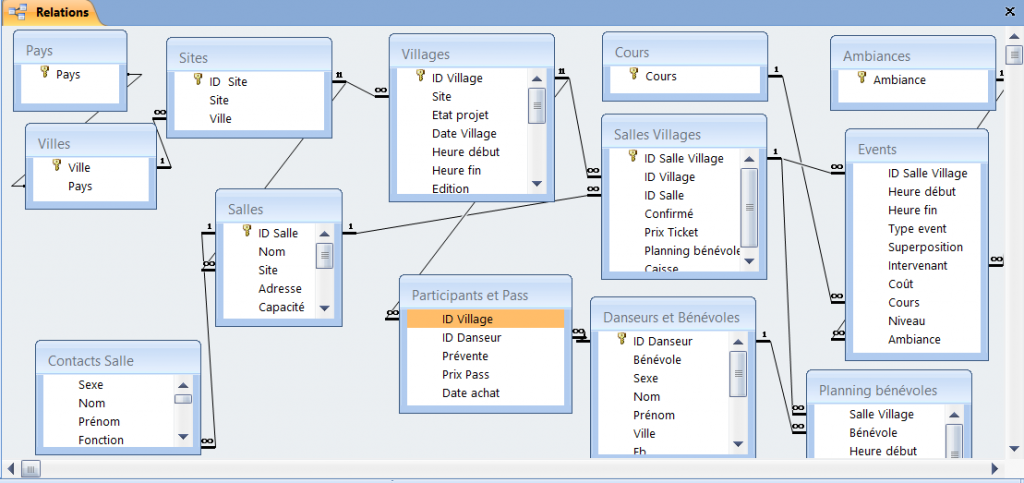Click the key icon beside ID Village
Image resolution: width=1024 pixels, height=483 pixels.
coord(420,78)
